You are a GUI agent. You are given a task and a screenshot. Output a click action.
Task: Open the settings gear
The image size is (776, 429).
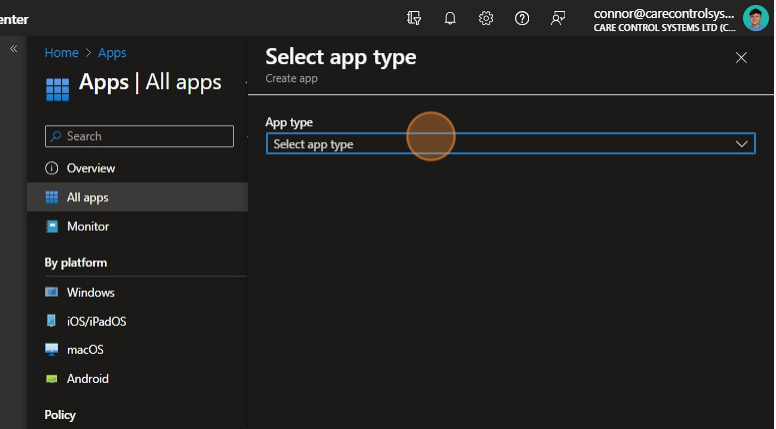(x=486, y=18)
